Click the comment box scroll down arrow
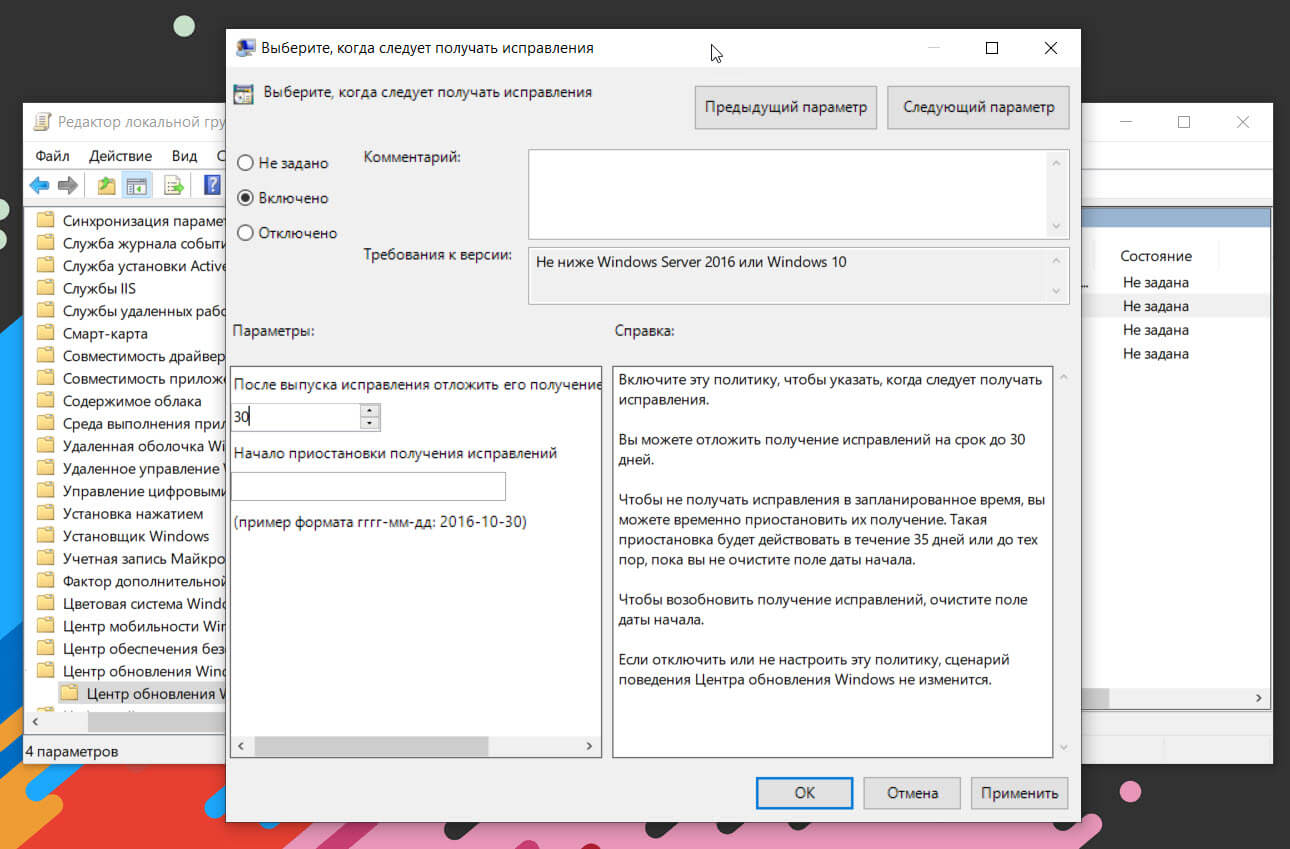Viewport: 1290px width, 849px height. 1056,228
